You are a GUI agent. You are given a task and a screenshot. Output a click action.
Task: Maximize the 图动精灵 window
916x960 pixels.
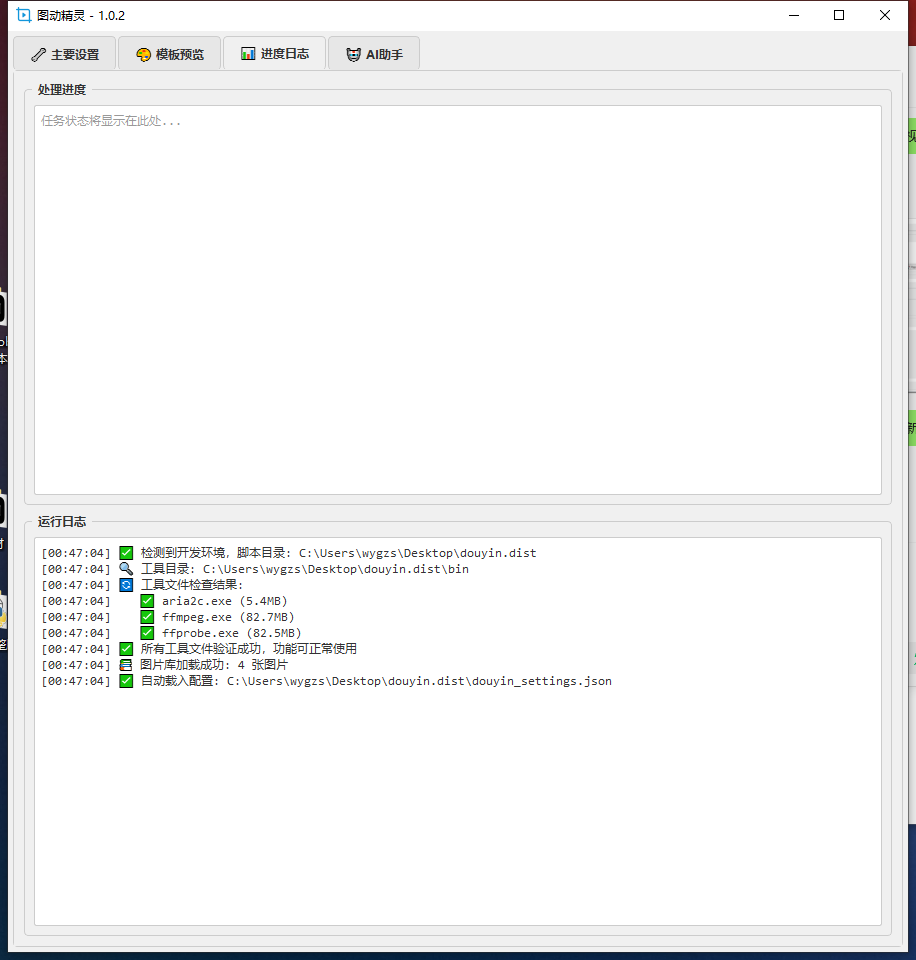(x=839, y=15)
